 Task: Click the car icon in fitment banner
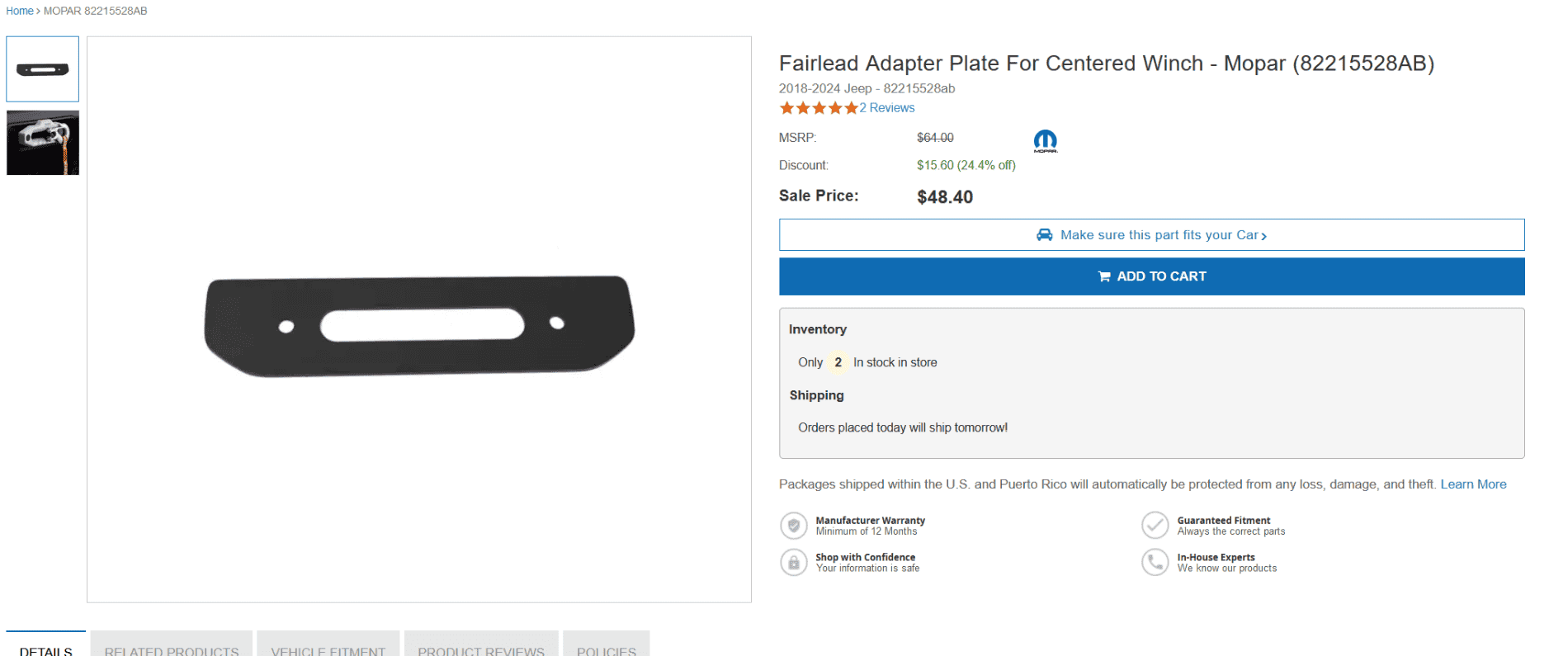[x=1045, y=234]
